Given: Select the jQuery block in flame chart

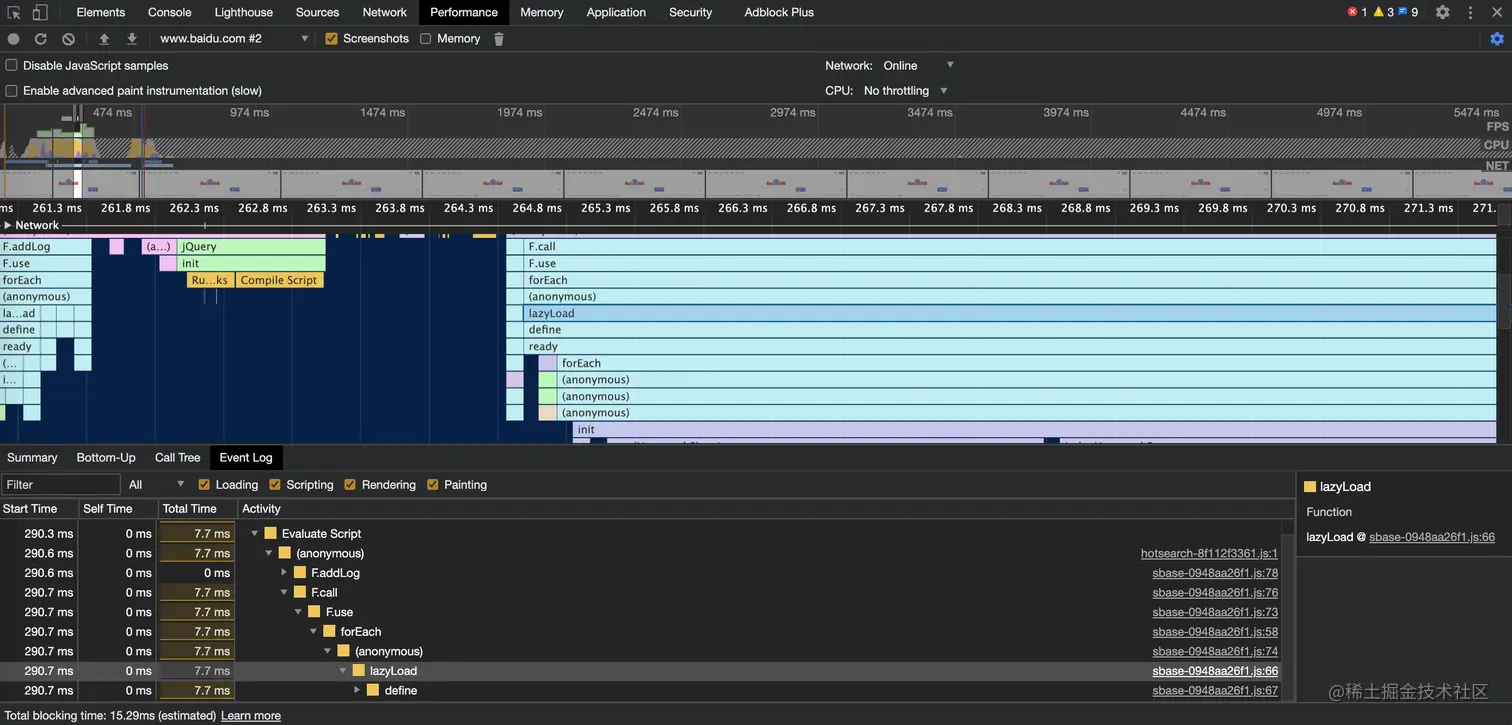Looking at the screenshot, I should pos(252,247).
